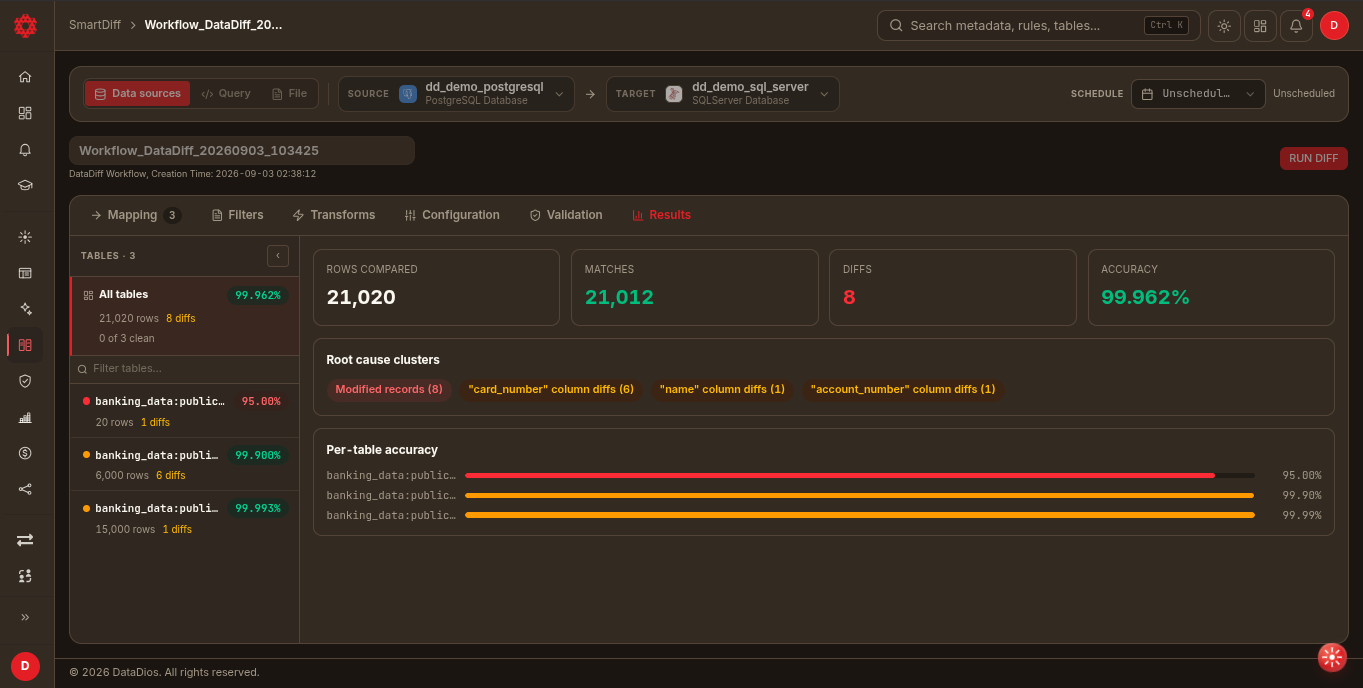Open the Schedule dropdown
Viewport: 1363px width, 688px height.
coord(1198,94)
